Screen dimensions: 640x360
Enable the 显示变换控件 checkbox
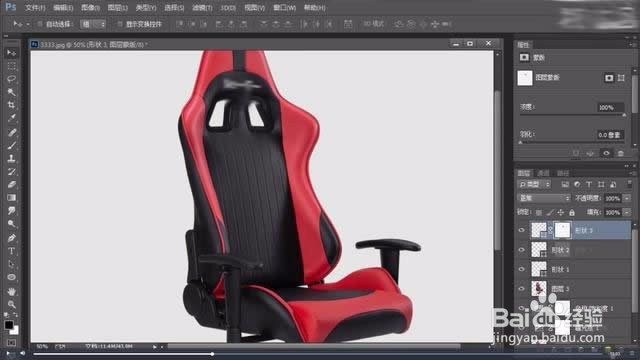tap(119, 24)
